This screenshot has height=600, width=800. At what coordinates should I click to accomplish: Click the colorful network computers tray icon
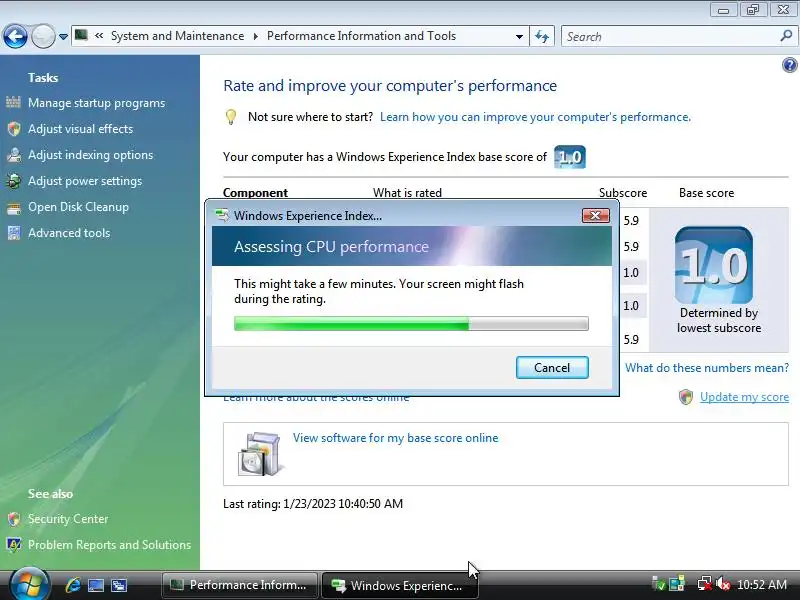pyautogui.click(x=677, y=585)
